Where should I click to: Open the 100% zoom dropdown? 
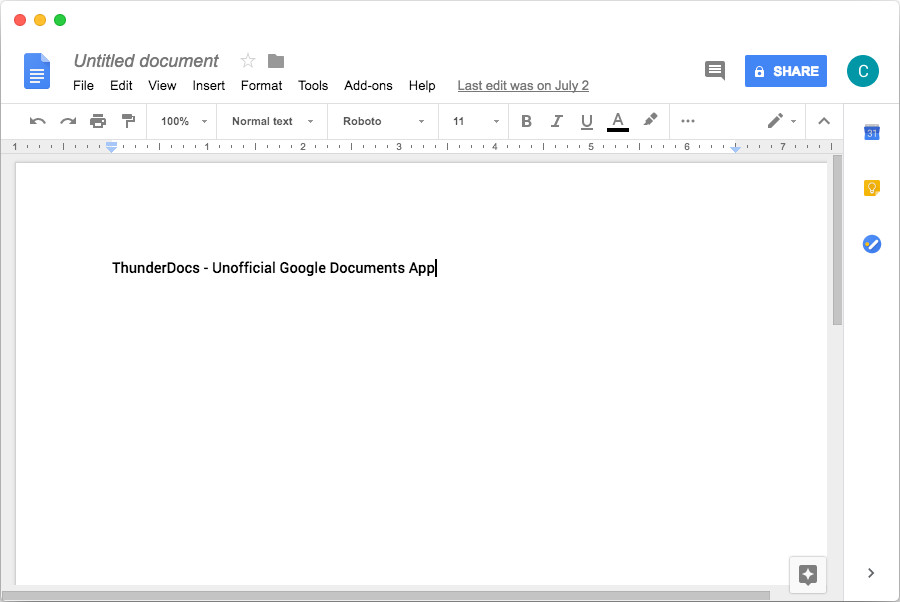(x=183, y=121)
